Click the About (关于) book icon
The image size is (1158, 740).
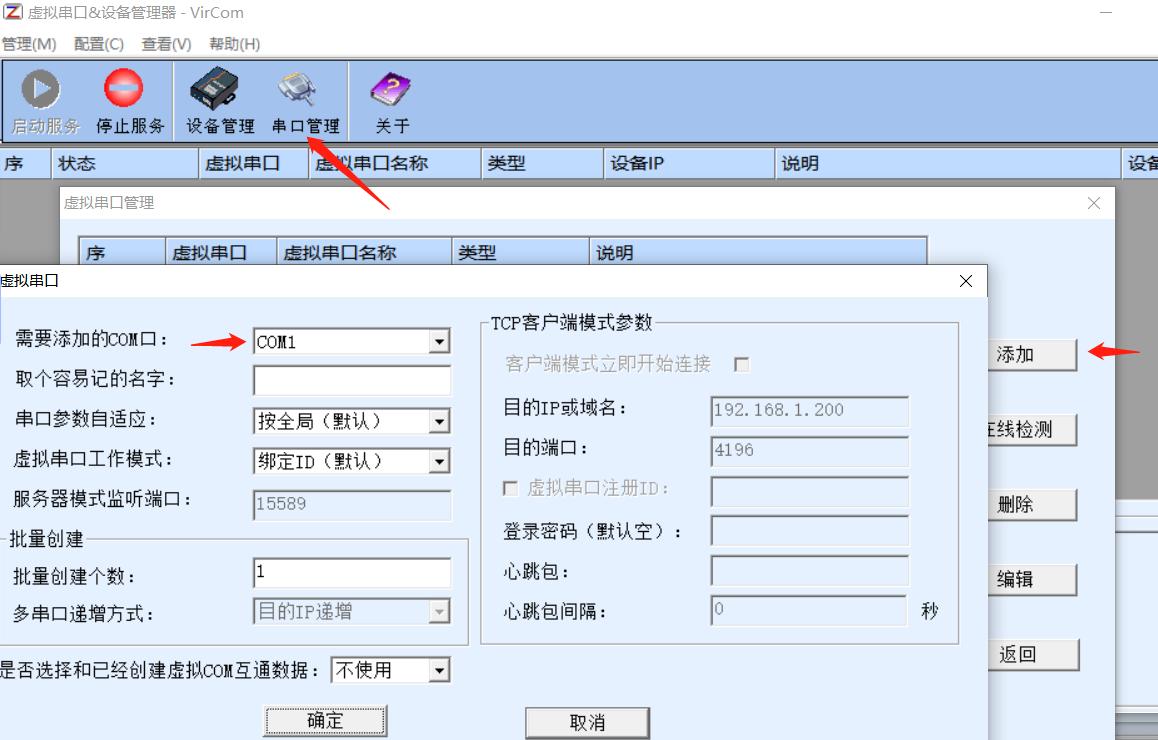point(391,90)
